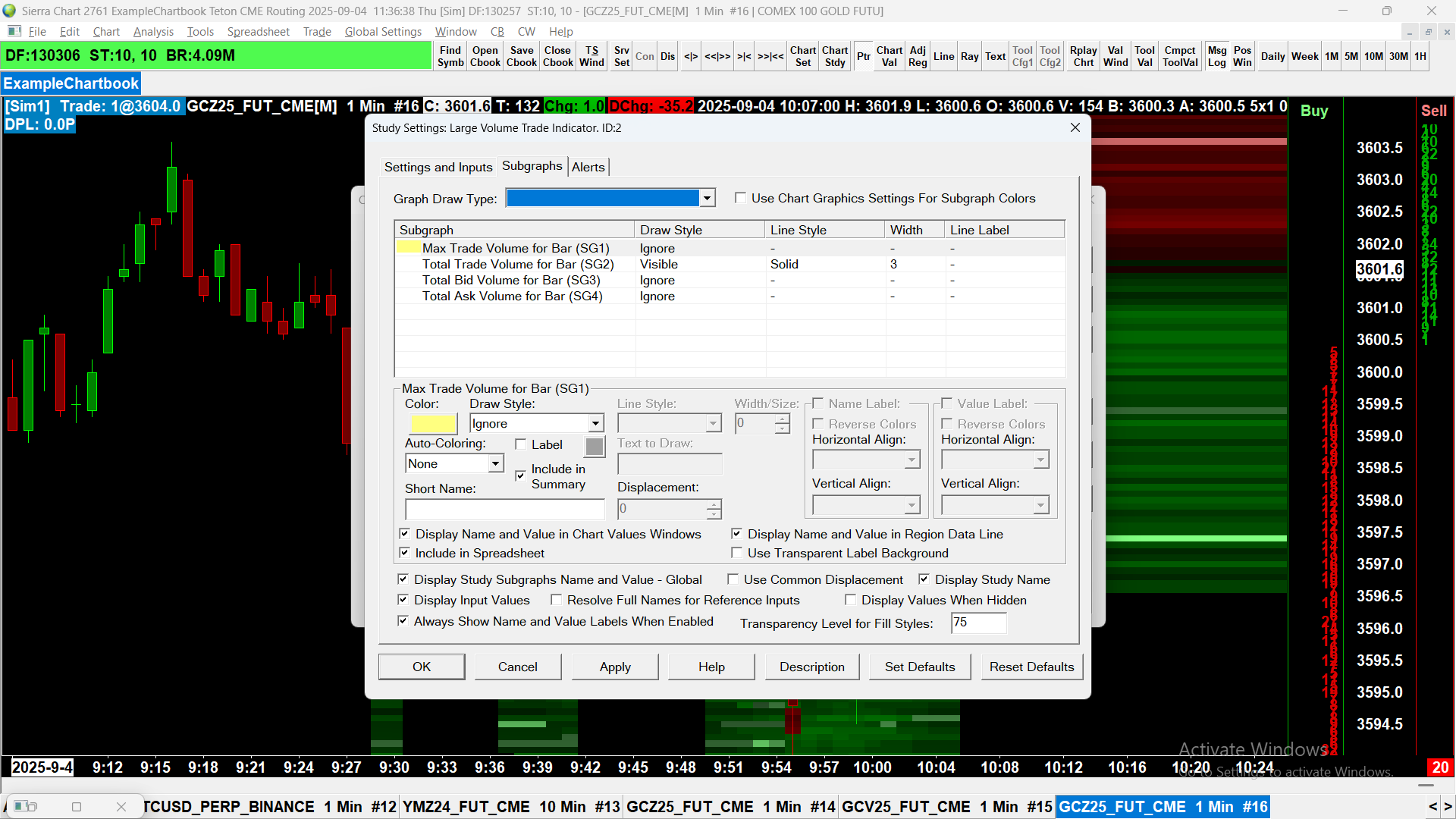The image size is (1456, 819).
Task: Open the Trade menu
Action: pos(317,32)
